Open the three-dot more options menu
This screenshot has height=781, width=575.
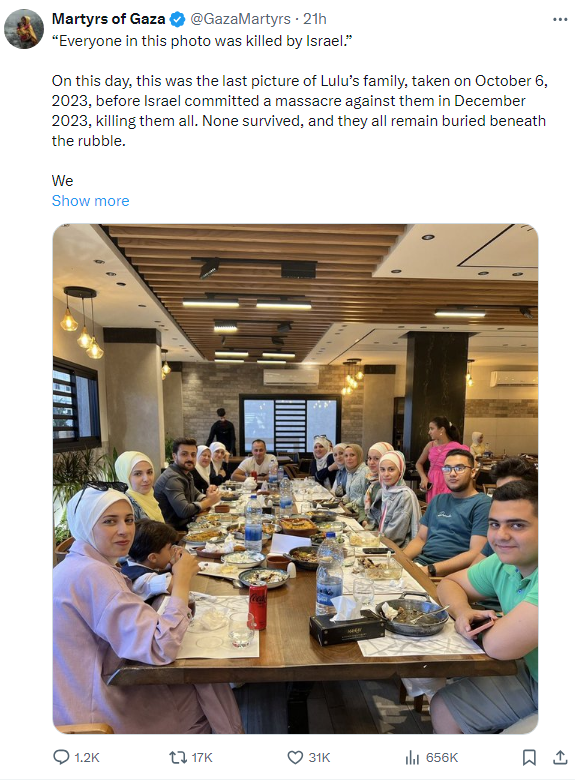560,19
